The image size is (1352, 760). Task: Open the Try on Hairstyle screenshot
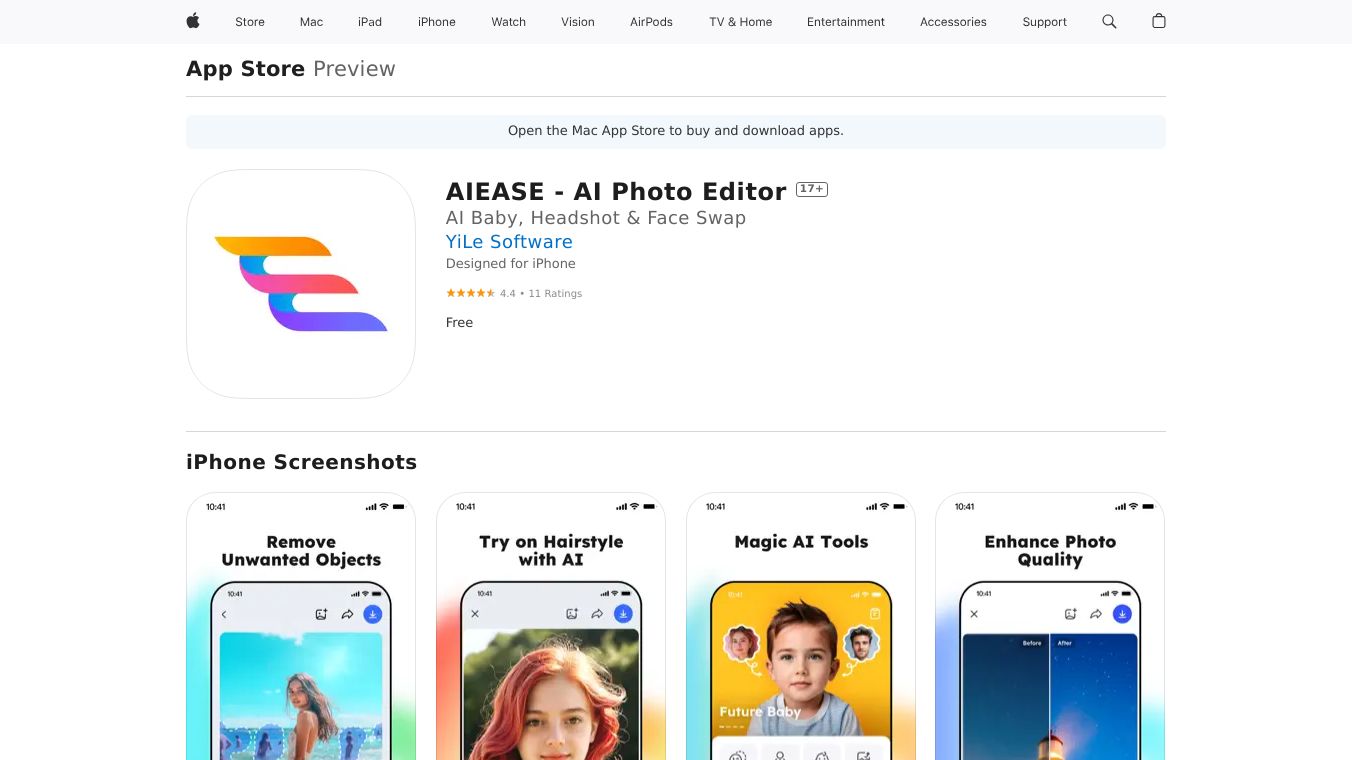pos(551,626)
